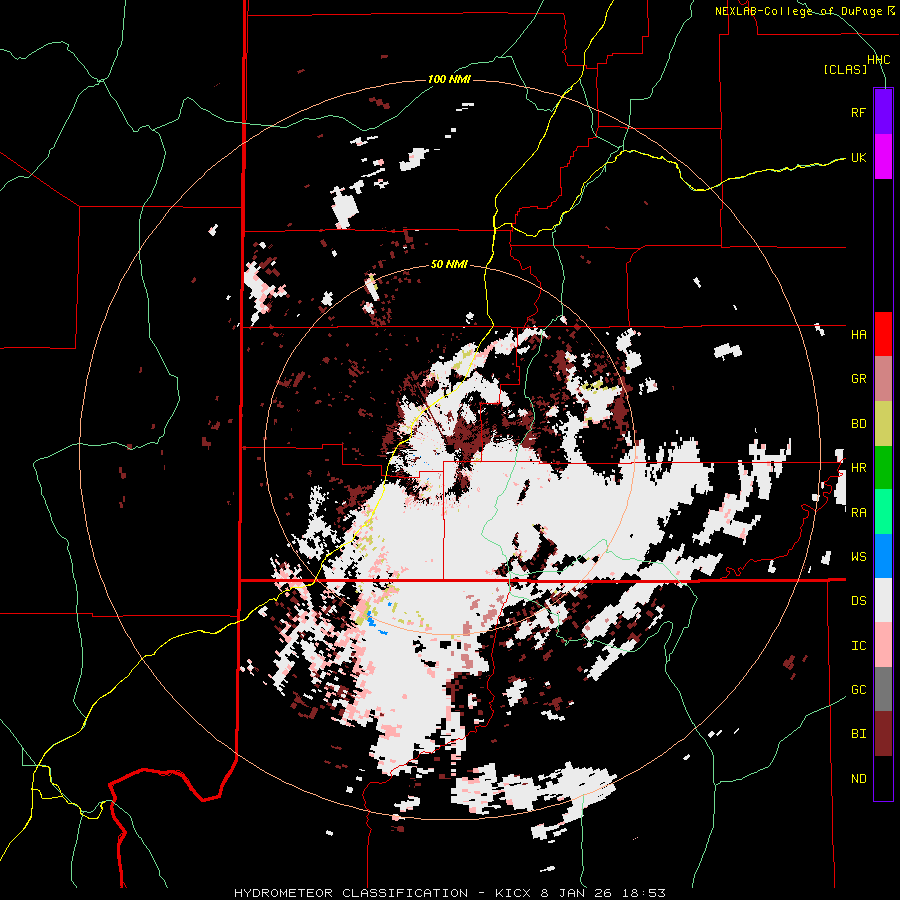Click the GC gray legend swatch
The height and width of the screenshot is (900, 900).
pos(883,689)
